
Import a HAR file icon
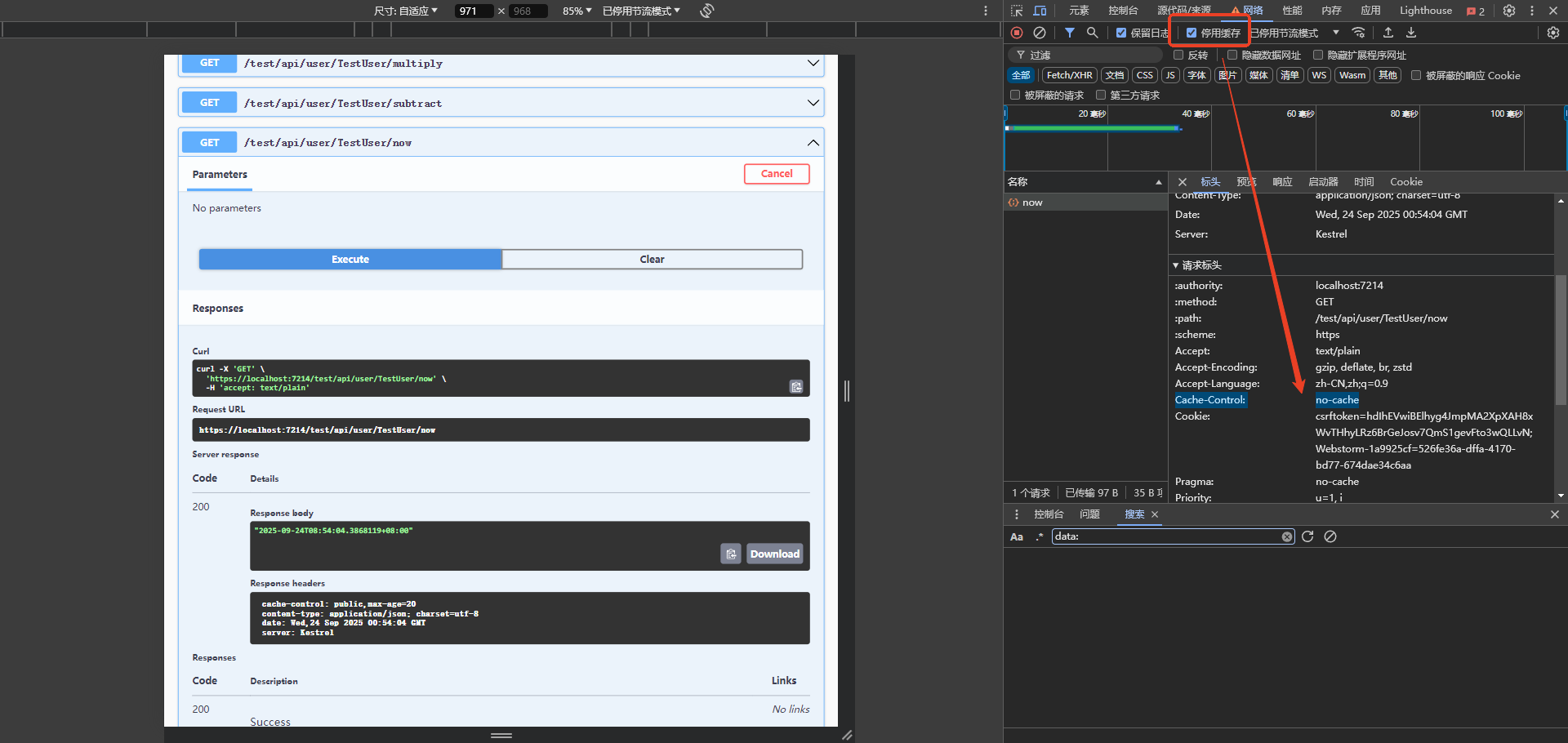pyautogui.click(x=1388, y=33)
